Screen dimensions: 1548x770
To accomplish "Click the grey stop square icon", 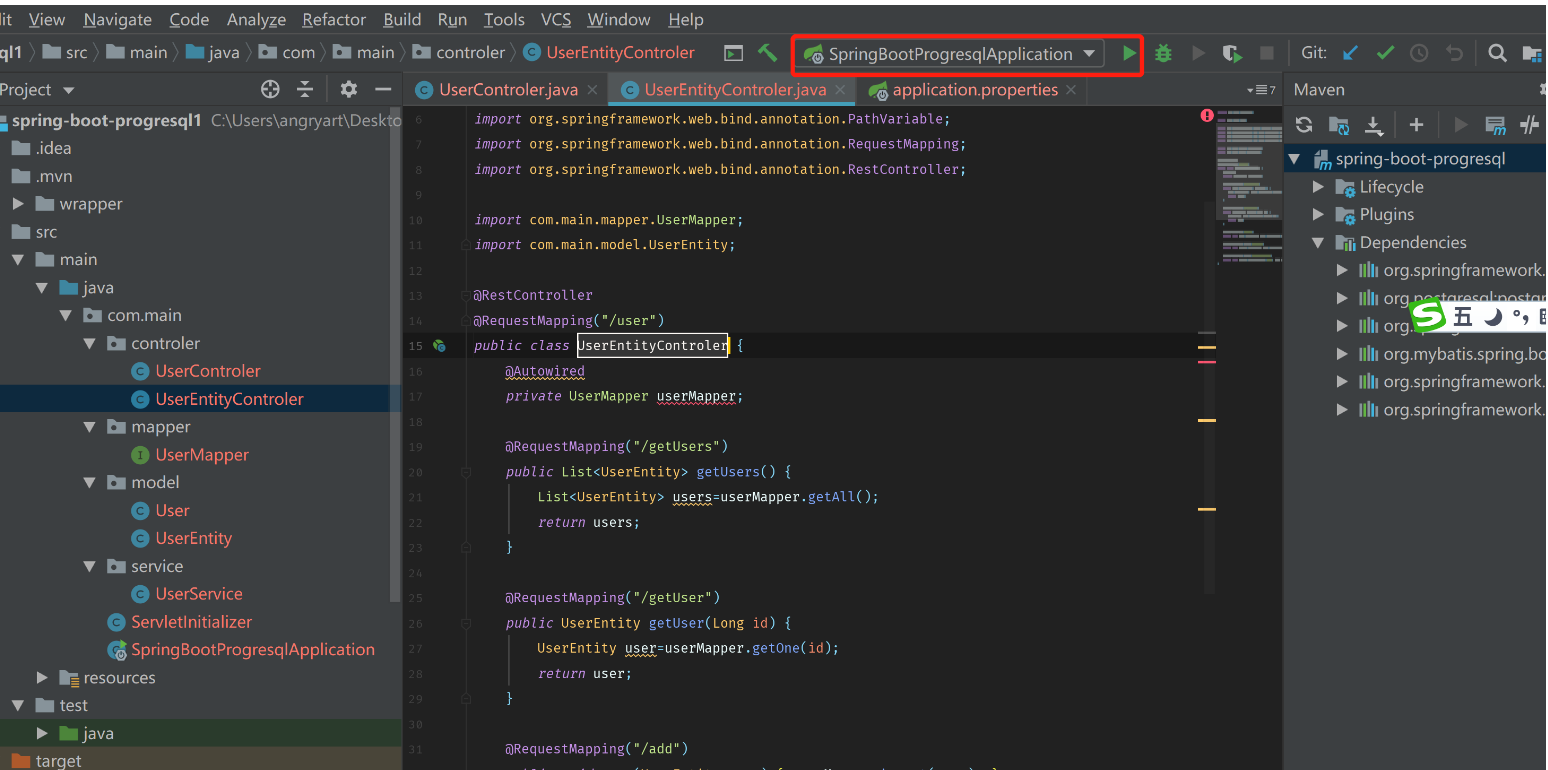I will (x=1266, y=54).
